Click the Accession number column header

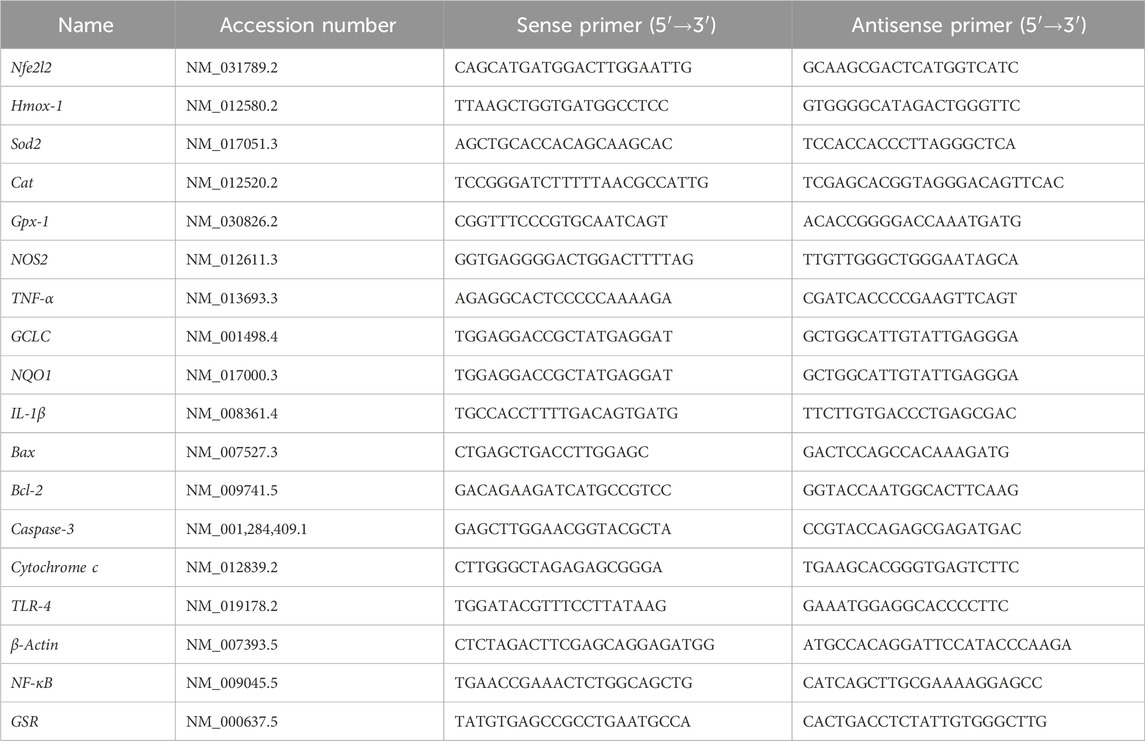308,25
